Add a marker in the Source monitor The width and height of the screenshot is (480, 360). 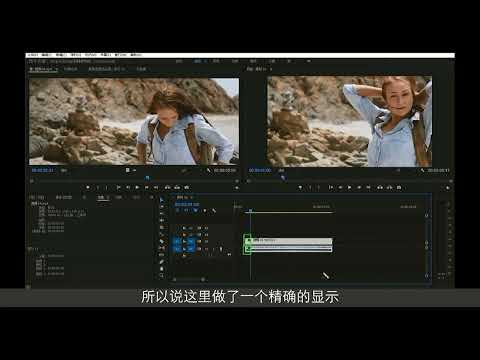coord(88,188)
